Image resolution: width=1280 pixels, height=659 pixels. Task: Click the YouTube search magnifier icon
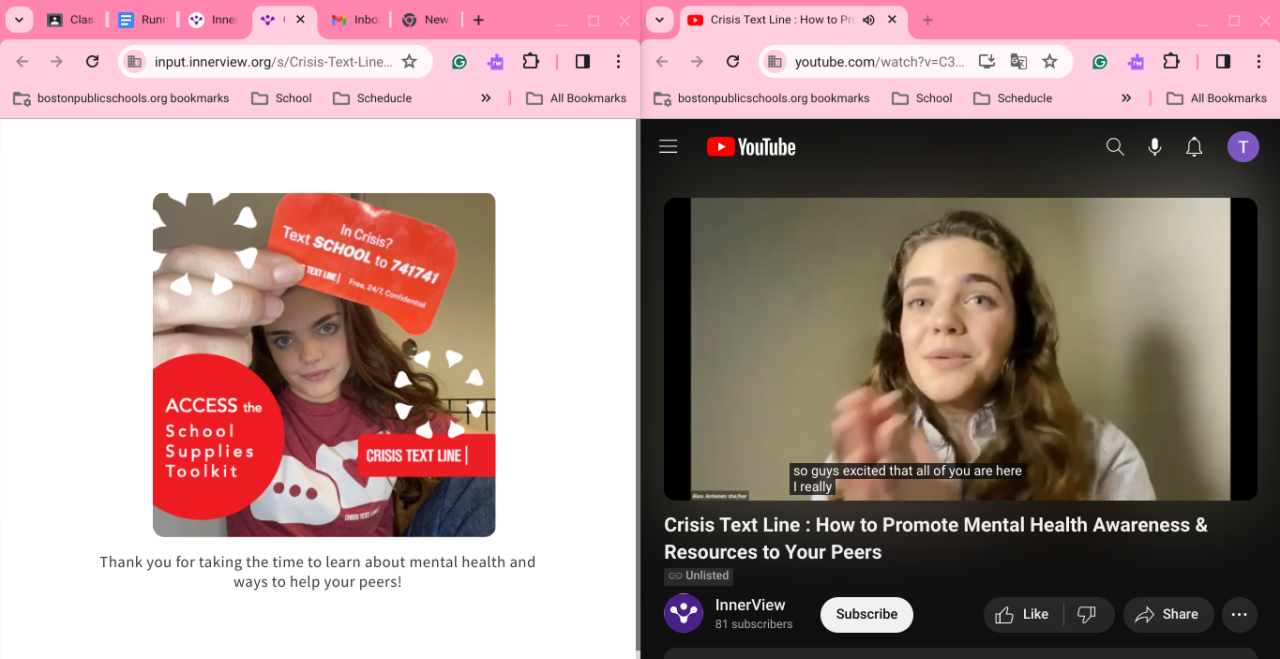tap(1115, 147)
